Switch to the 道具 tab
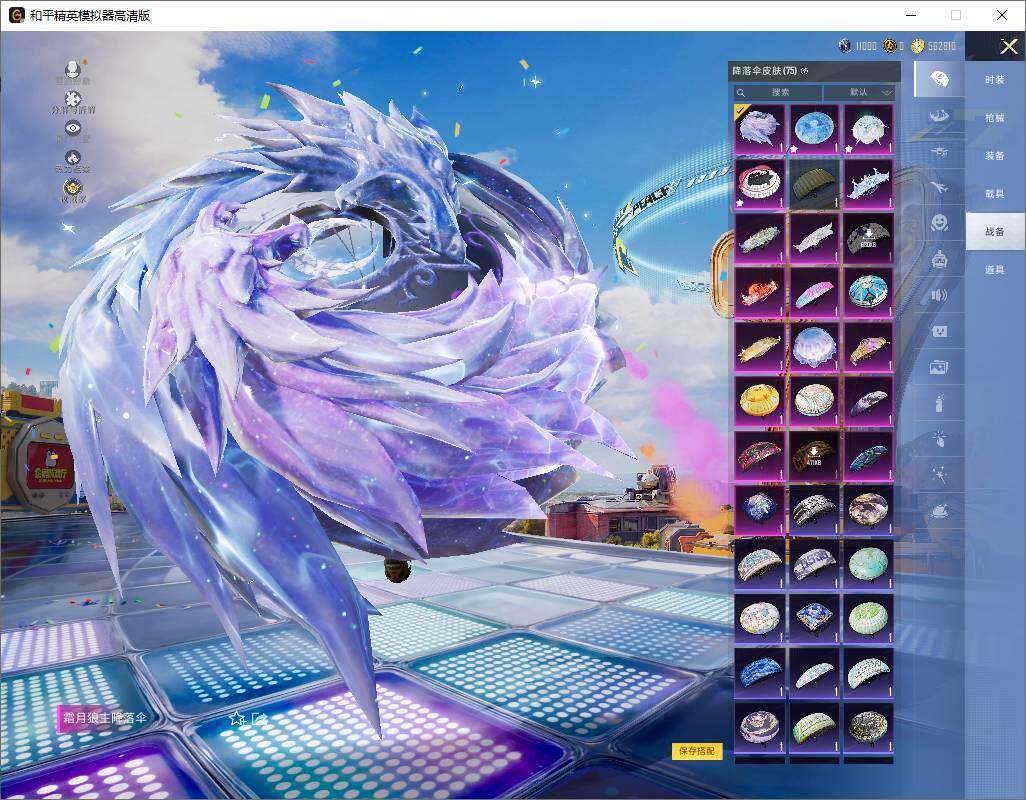 coord(995,270)
